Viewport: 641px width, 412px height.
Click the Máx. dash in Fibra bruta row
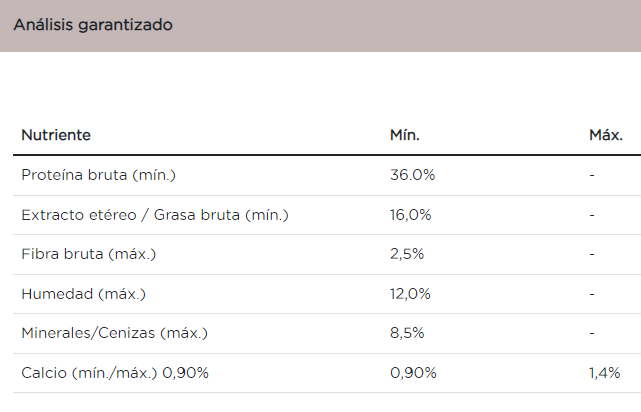(592, 254)
